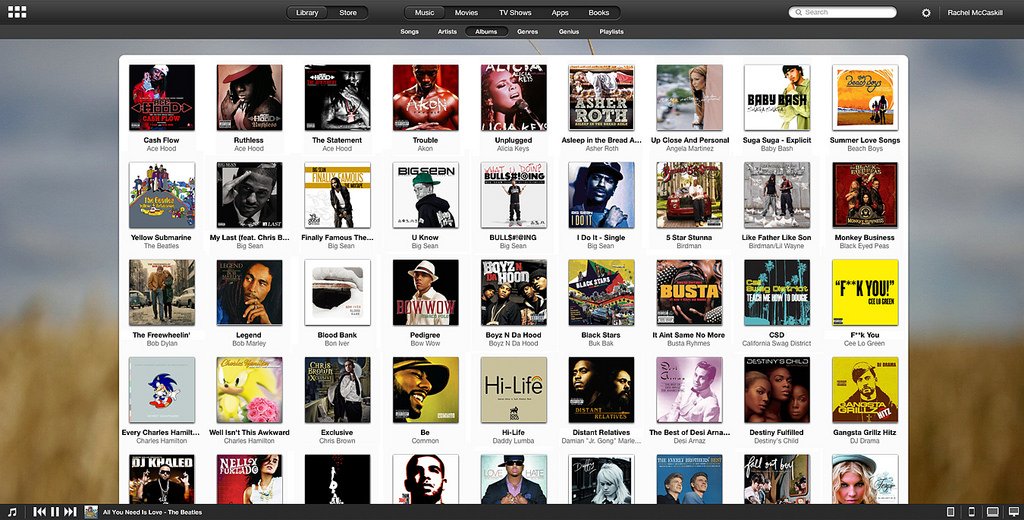Click All You Need Is Love track title
This screenshot has height=520, width=1024.
click(152, 512)
